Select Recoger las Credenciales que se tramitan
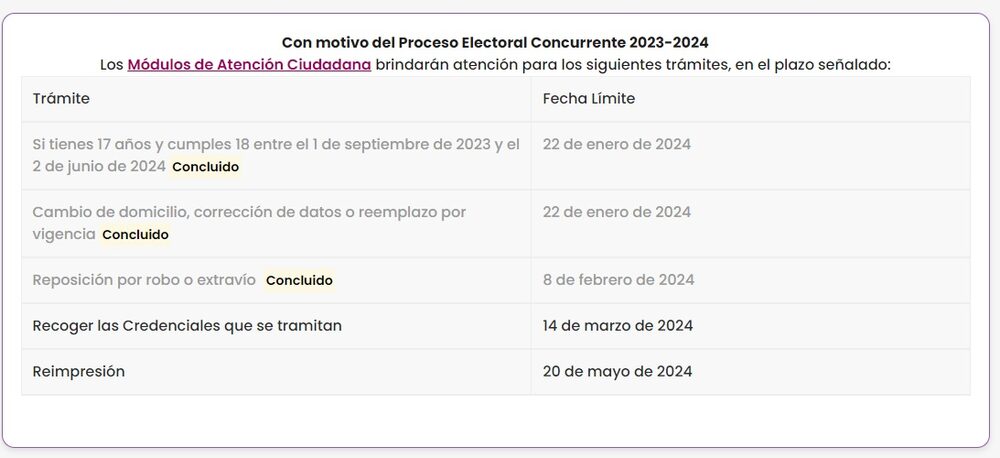Image resolution: width=1000 pixels, height=458 pixels. click(187, 326)
